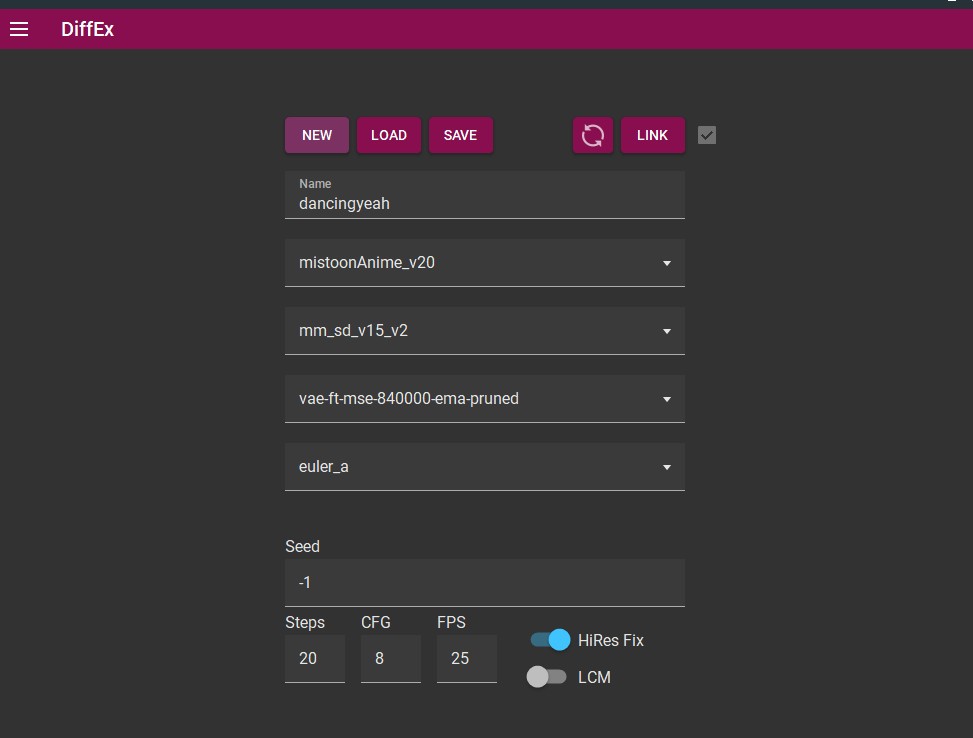Open the mistoonAnime_v20 model dropdown
Image resolution: width=973 pixels, height=738 pixels.
click(x=485, y=263)
